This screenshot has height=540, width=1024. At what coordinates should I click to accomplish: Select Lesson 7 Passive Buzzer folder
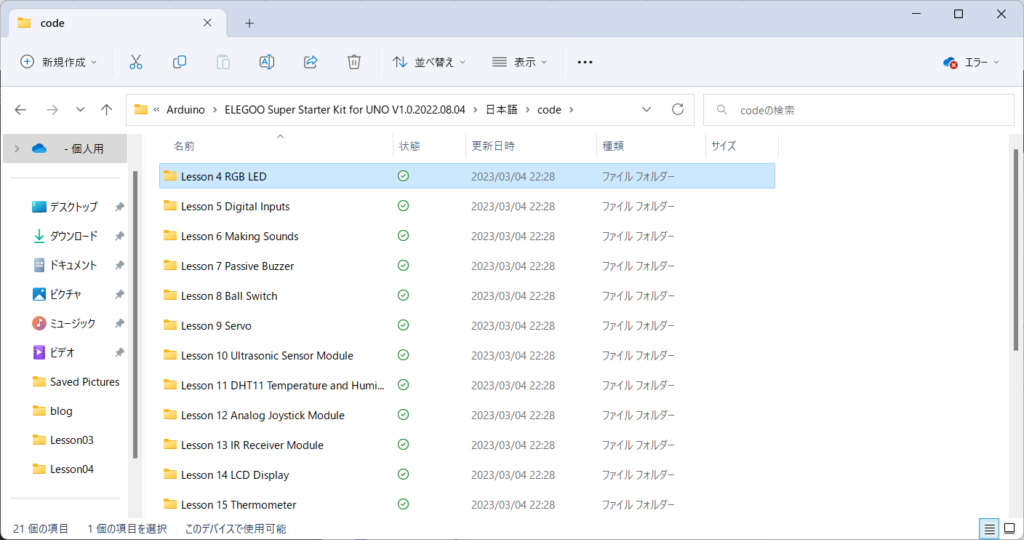click(x=467, y=266)
